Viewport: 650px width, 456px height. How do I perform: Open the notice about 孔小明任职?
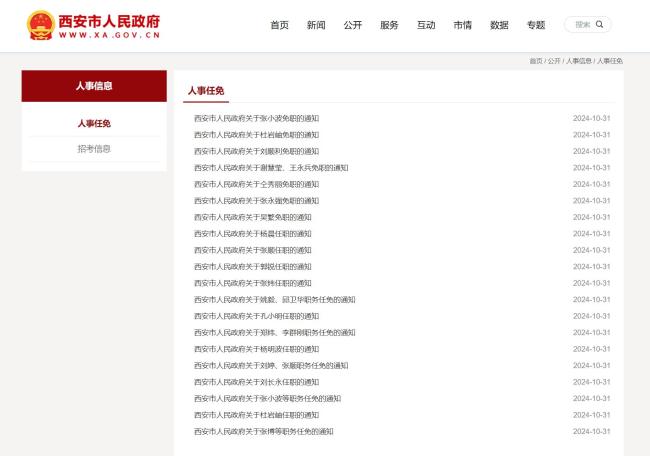click(x=256, y=316)
